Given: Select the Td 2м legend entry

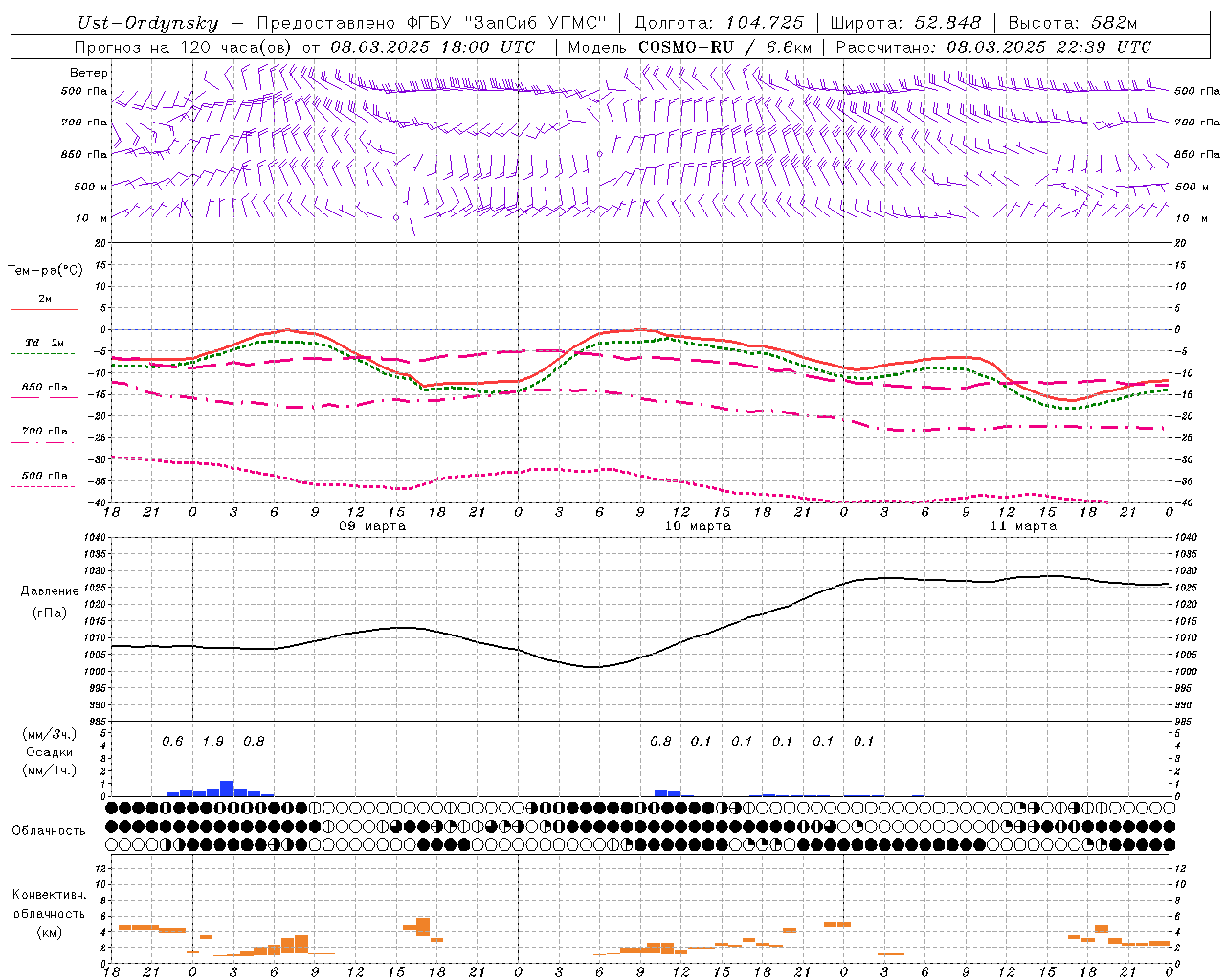Looking at the screenshot, I should tap(44, 343).
